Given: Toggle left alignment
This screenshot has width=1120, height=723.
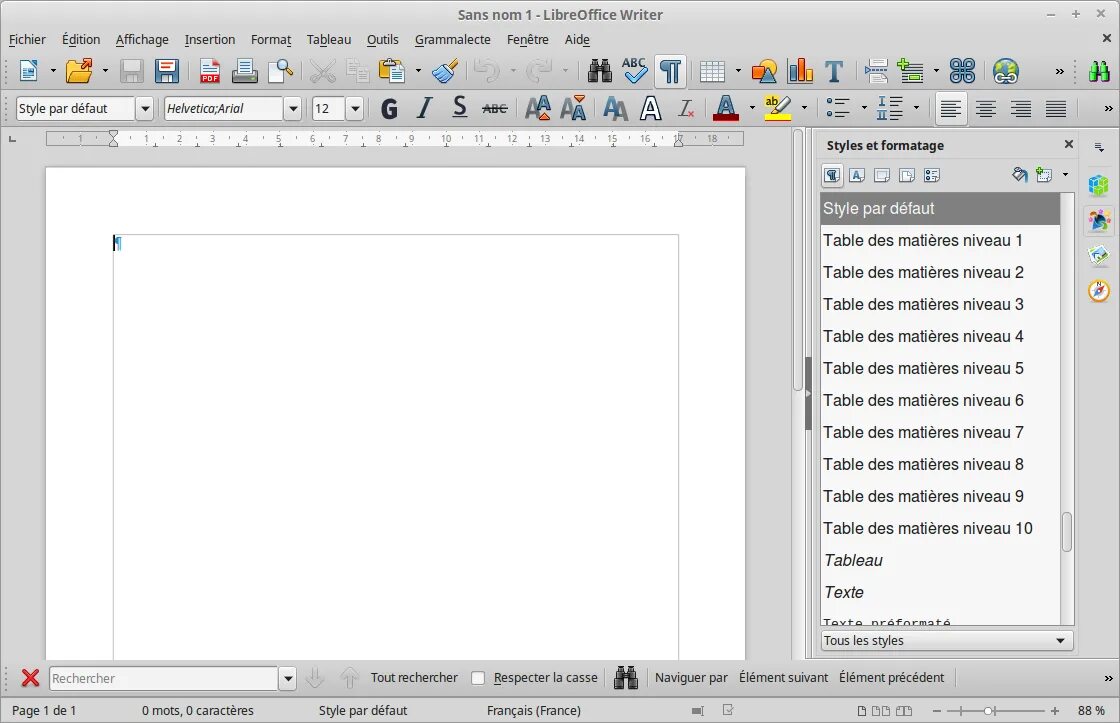Looking at the screenshot, I should 950,109.
